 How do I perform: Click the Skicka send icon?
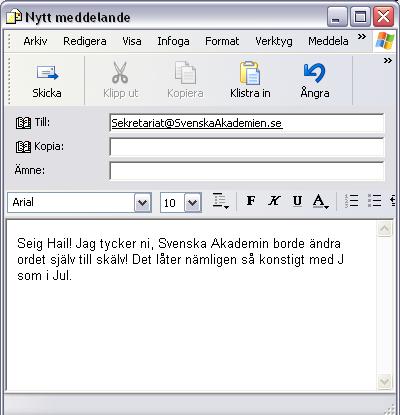47,73
